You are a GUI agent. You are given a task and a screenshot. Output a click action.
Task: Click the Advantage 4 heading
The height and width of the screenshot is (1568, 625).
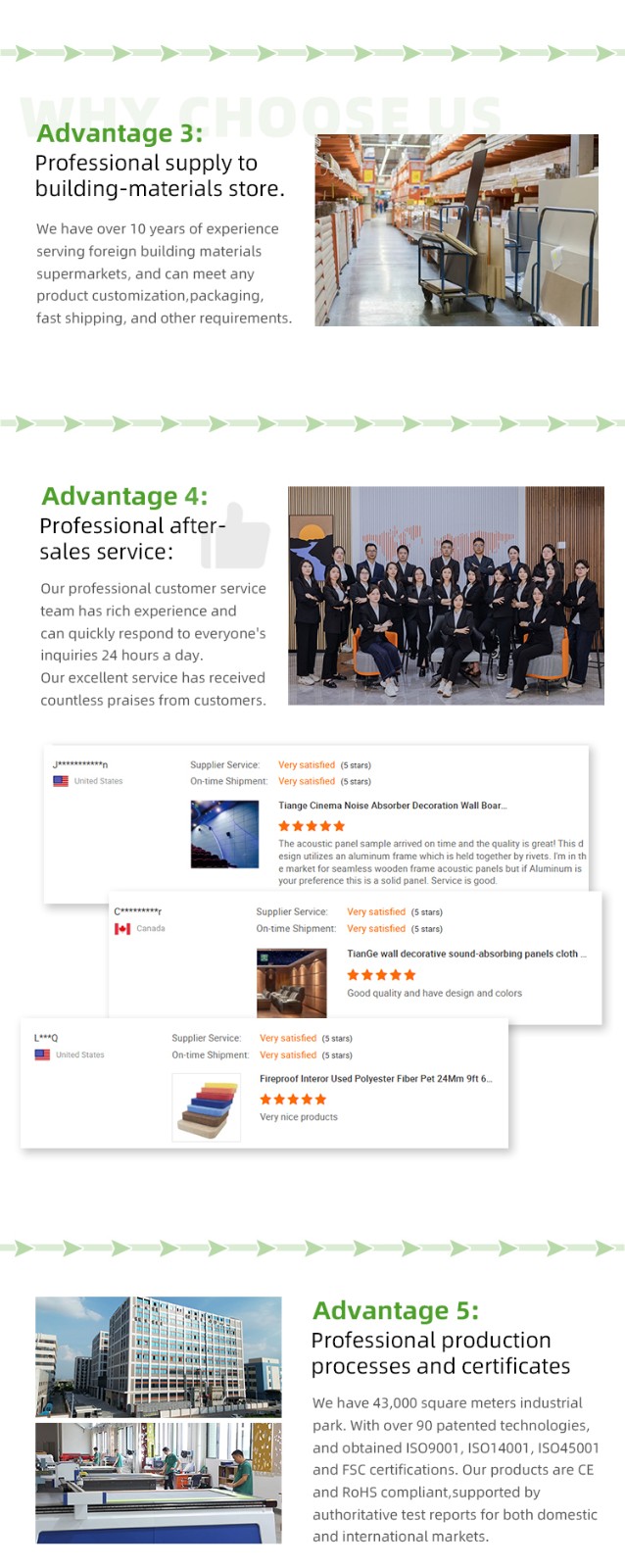click(x=124, y=496)
